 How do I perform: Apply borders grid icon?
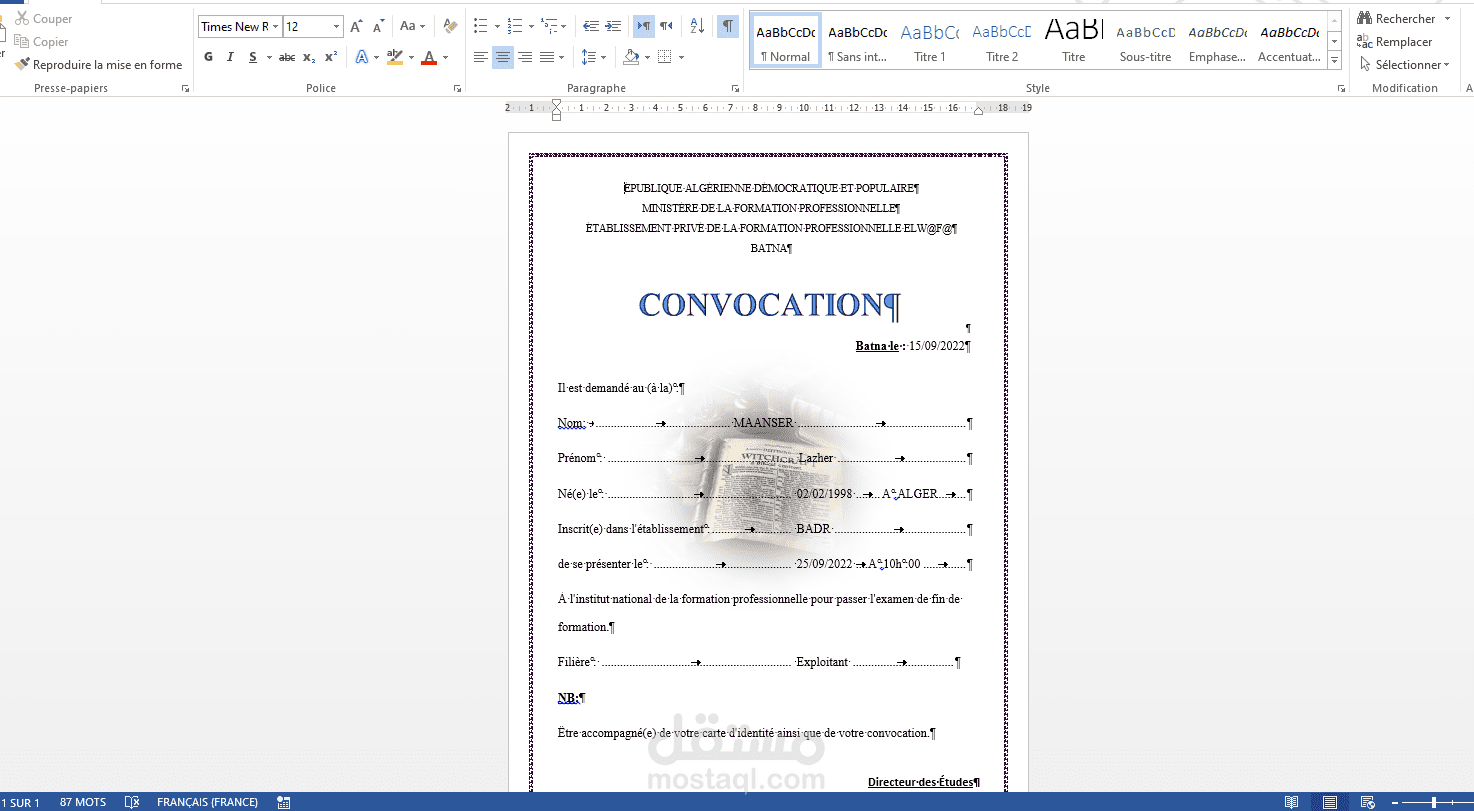tap(665, 57)
